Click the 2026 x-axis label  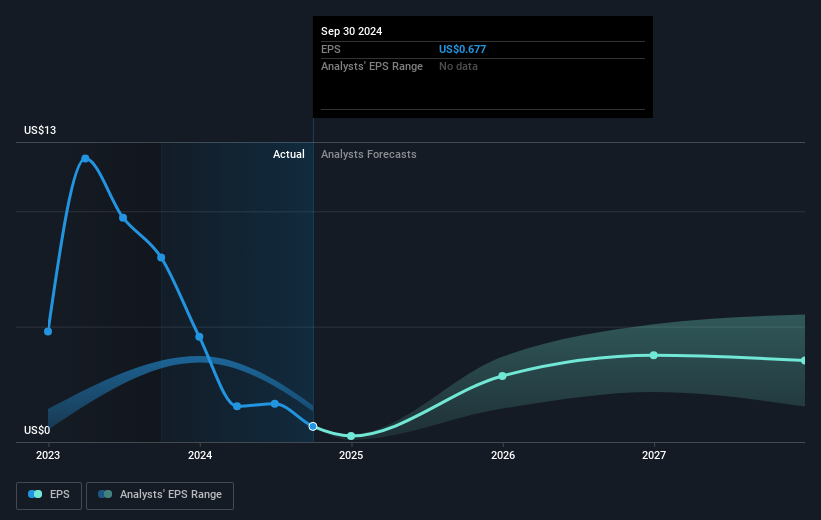[503, 456]
